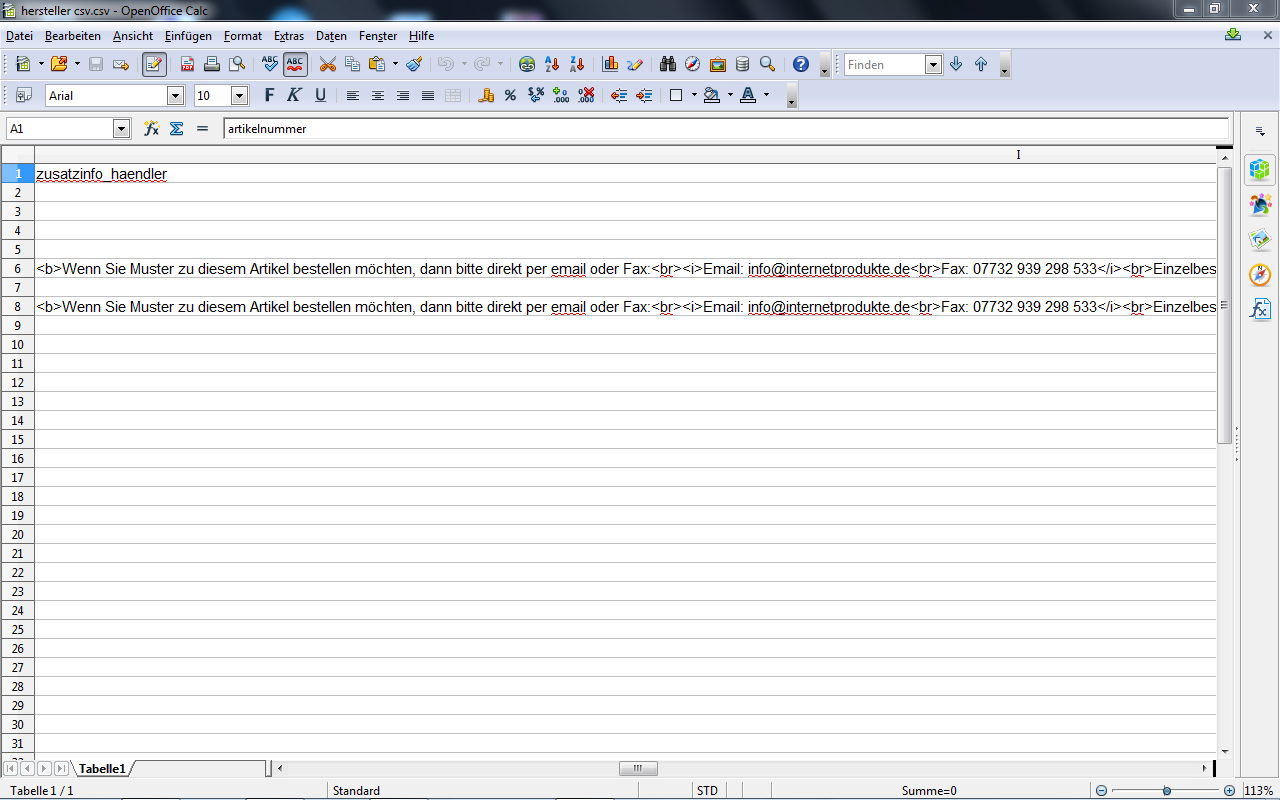Screen dimensions: 1280x800
Task: Open Borders dropdown arrow
Action: 694,95
